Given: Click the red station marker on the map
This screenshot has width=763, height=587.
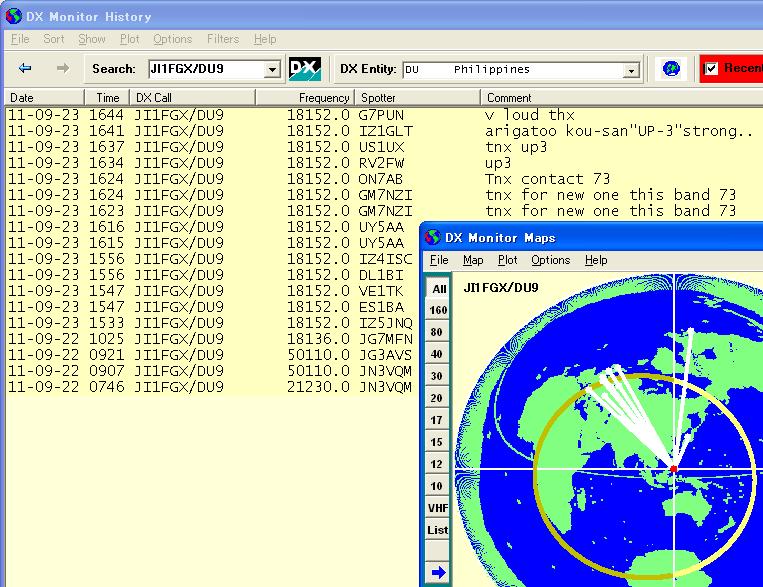Looking at the screenshot, I should (x=673, y=469).
